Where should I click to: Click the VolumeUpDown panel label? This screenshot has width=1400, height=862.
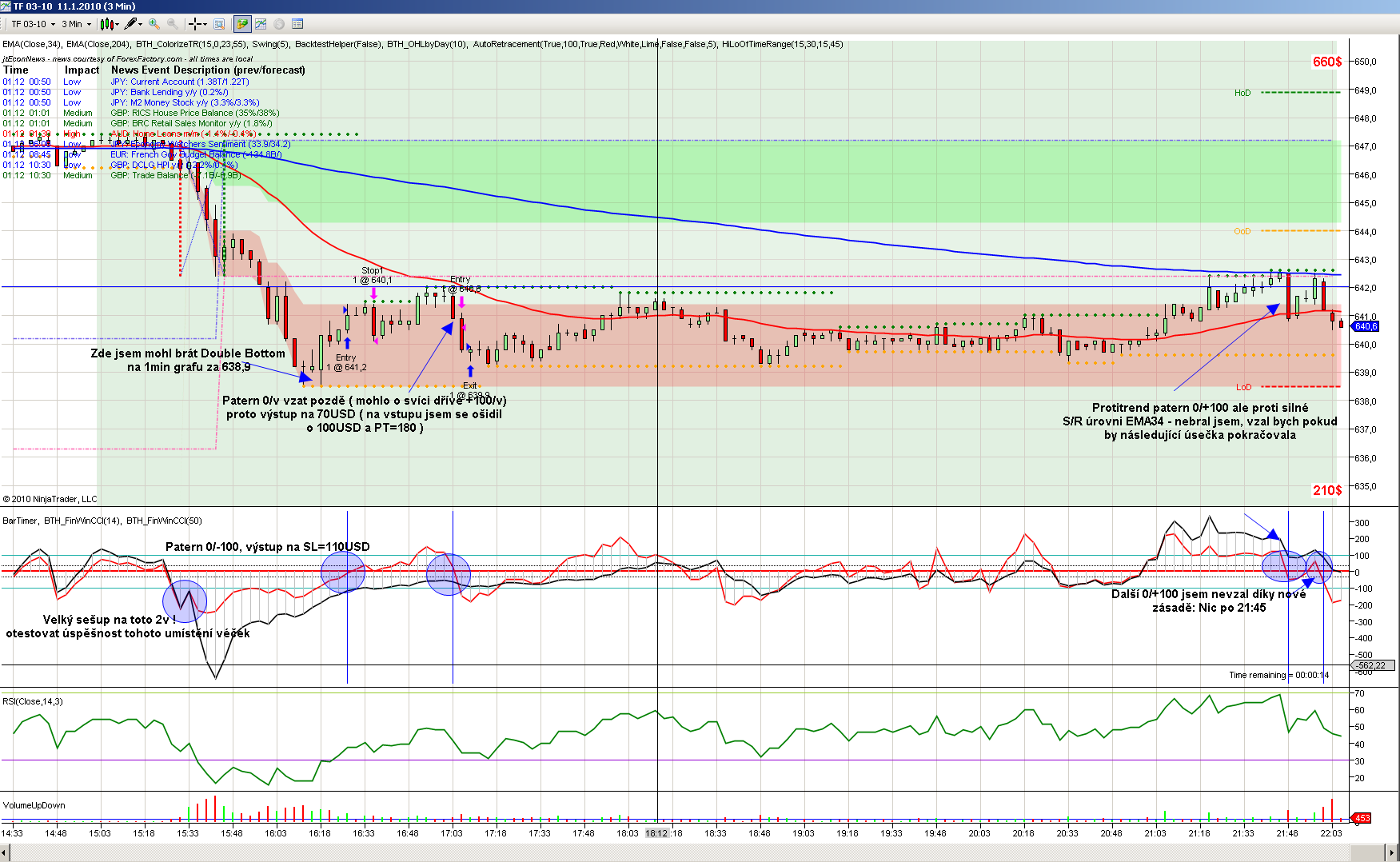point(34,805)
